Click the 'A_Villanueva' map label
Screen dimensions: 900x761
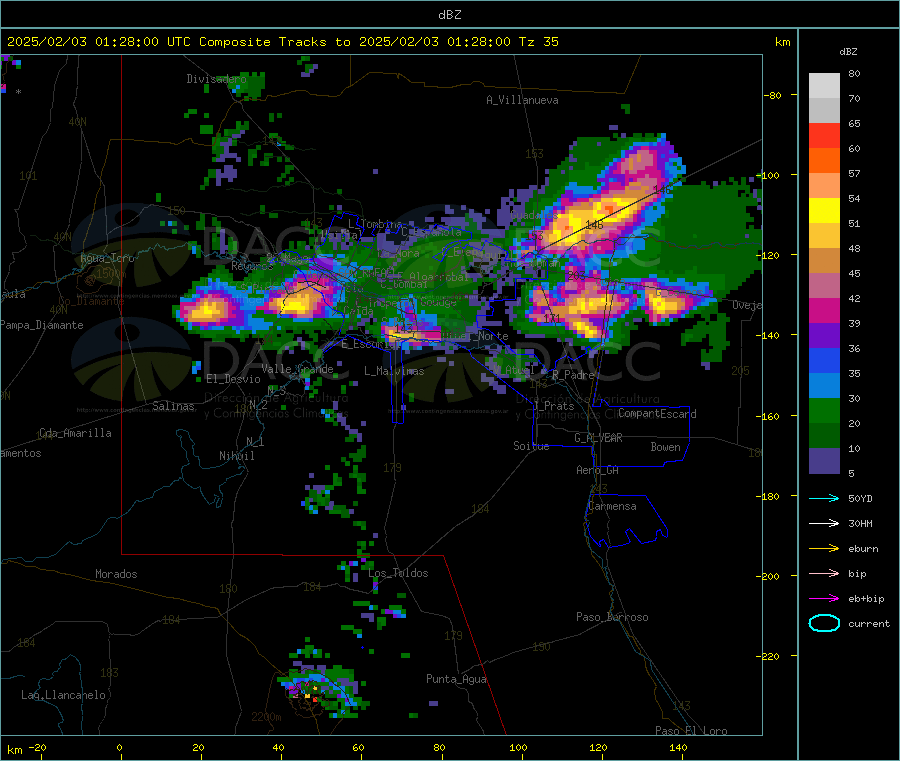click(522, 100)
